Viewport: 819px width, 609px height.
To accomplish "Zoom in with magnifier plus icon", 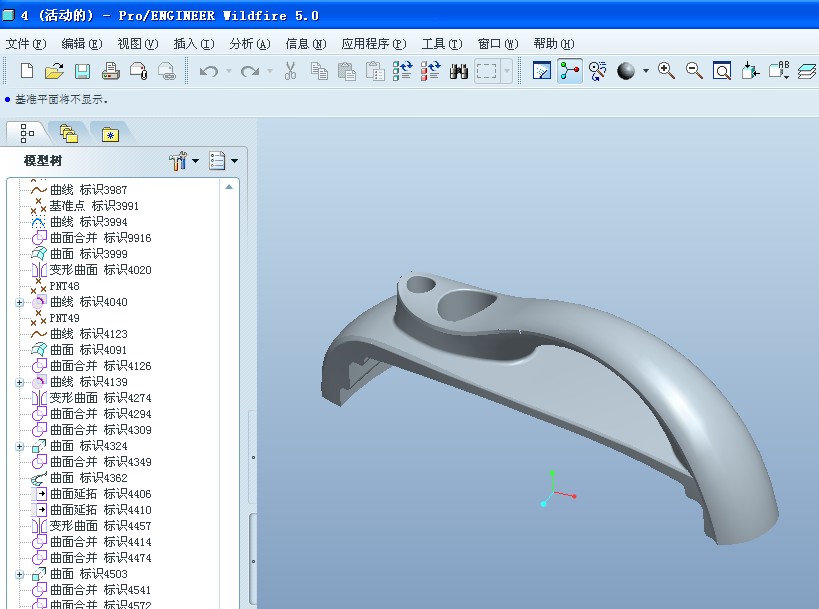I will pyautogui.click(x=666, y=71).
